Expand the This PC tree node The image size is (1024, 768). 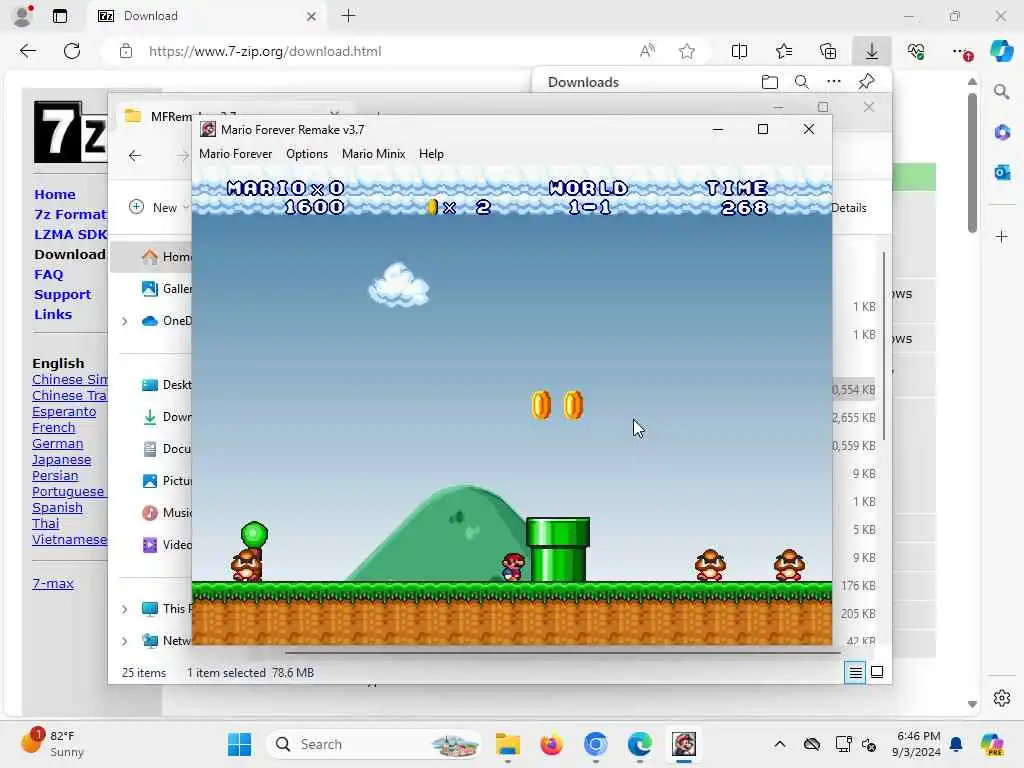[125, 609]
